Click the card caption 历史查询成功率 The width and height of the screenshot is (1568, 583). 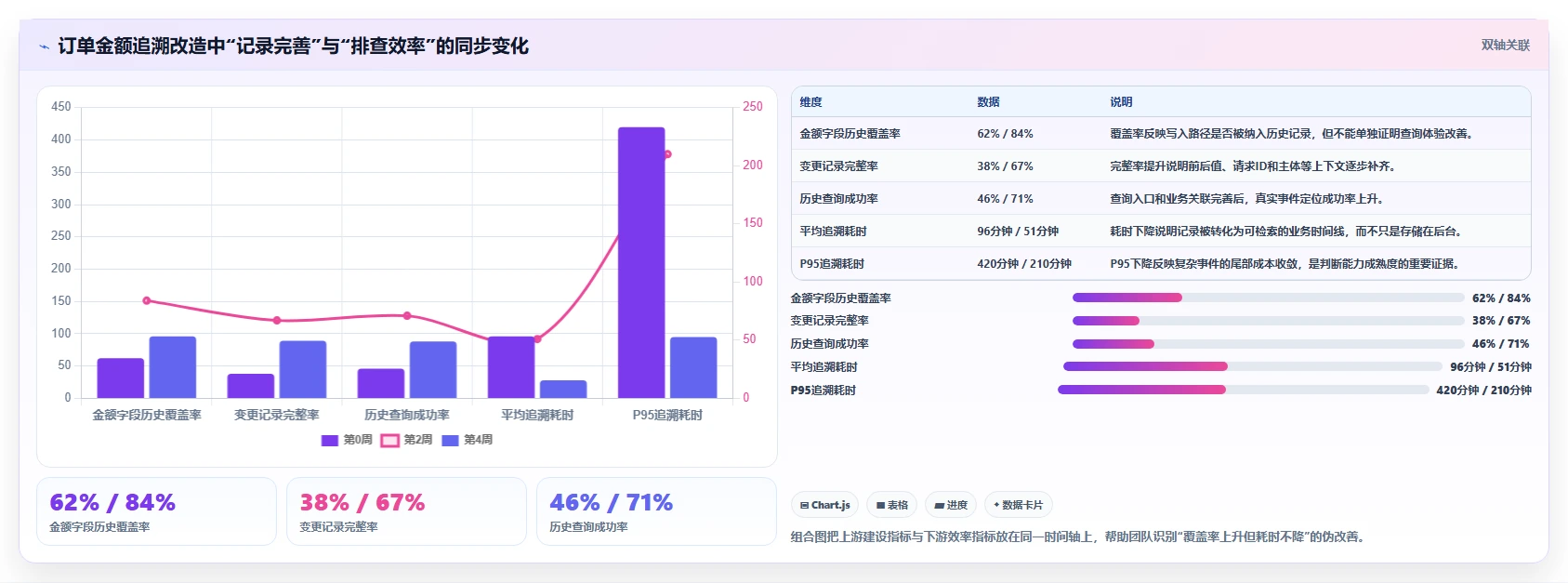pos(588,527)
